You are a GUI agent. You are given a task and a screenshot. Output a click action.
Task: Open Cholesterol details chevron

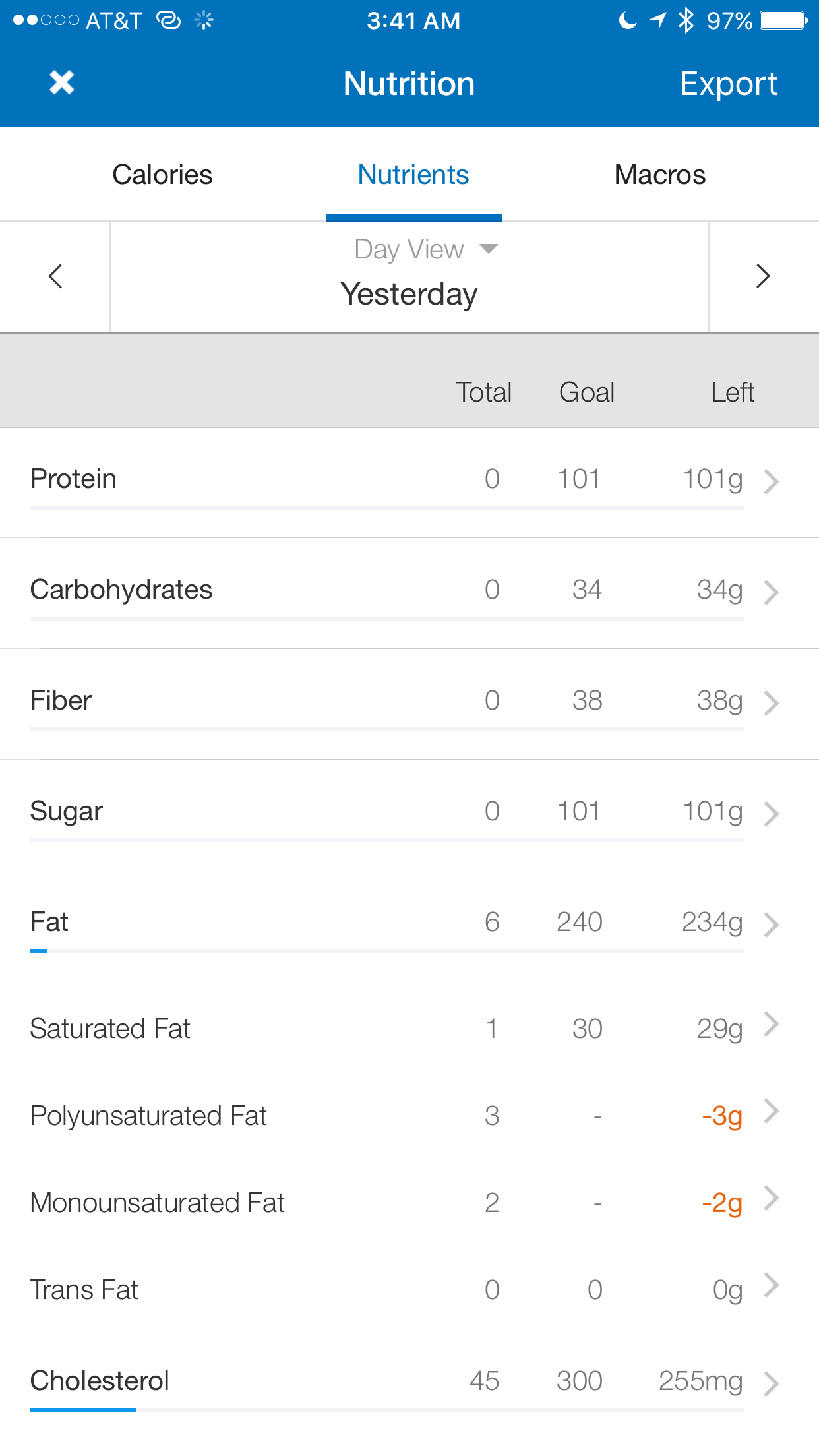tap(772, 1383)
